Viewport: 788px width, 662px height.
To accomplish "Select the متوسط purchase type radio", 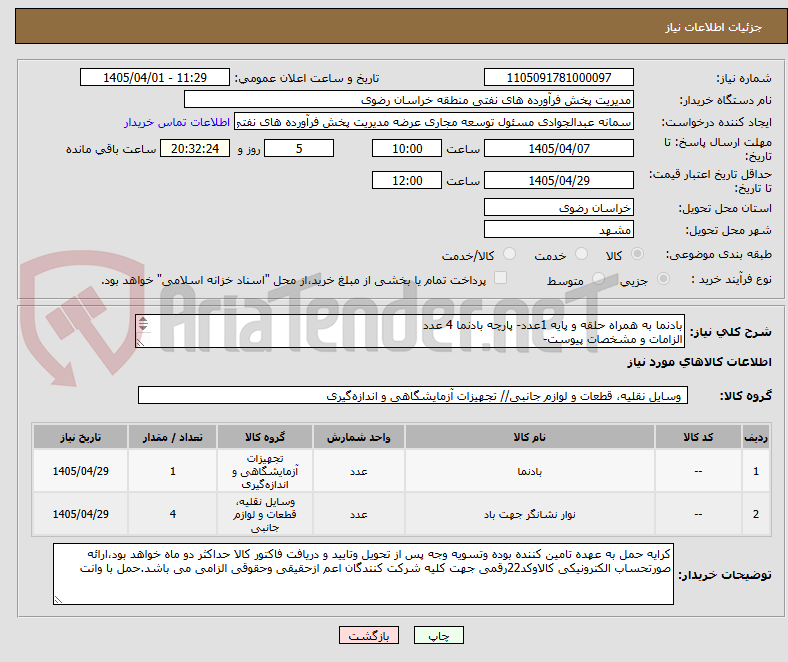I will click(x=598, y=278).
